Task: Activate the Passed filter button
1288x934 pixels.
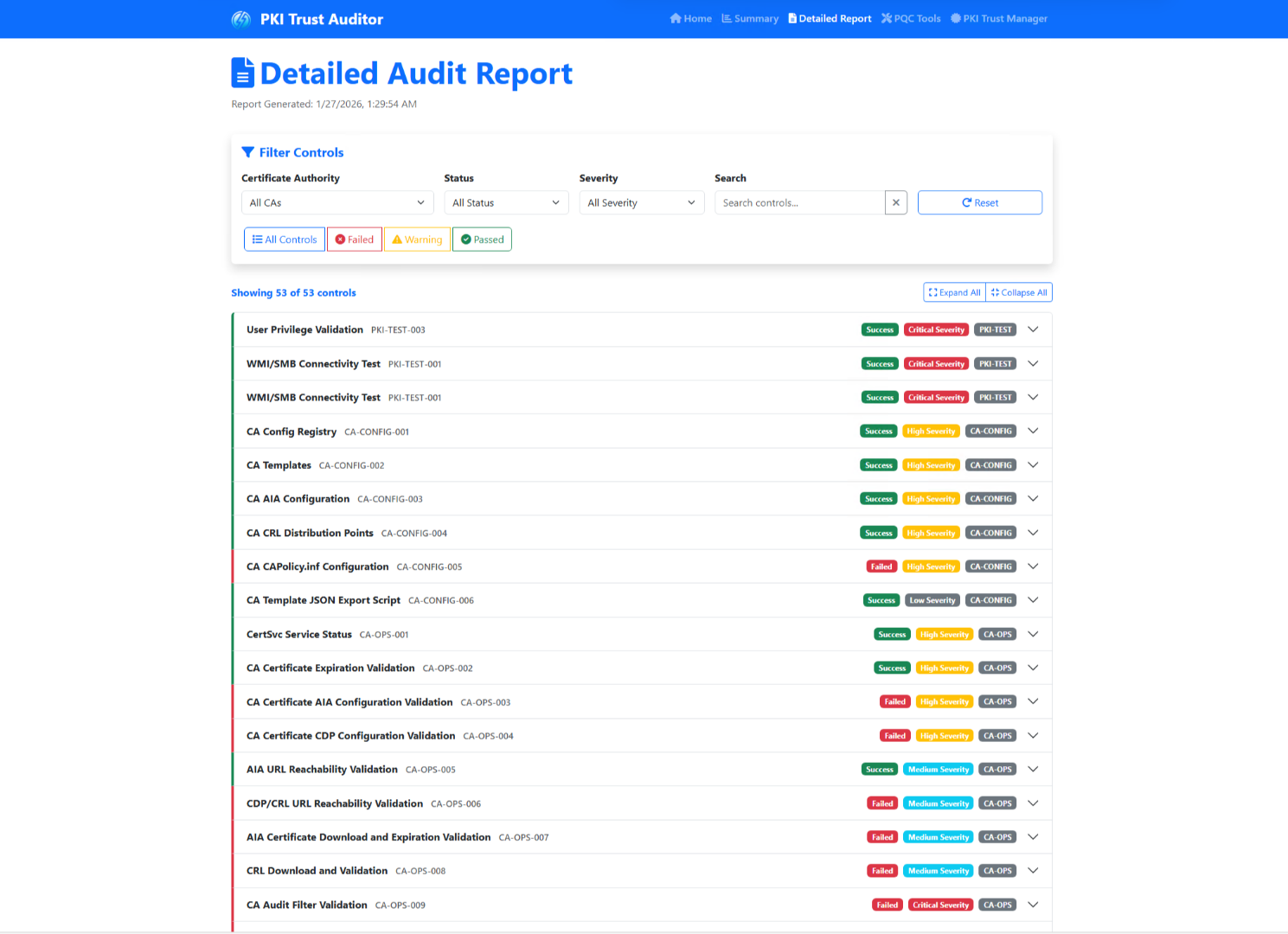Action: tap(482, 239)
